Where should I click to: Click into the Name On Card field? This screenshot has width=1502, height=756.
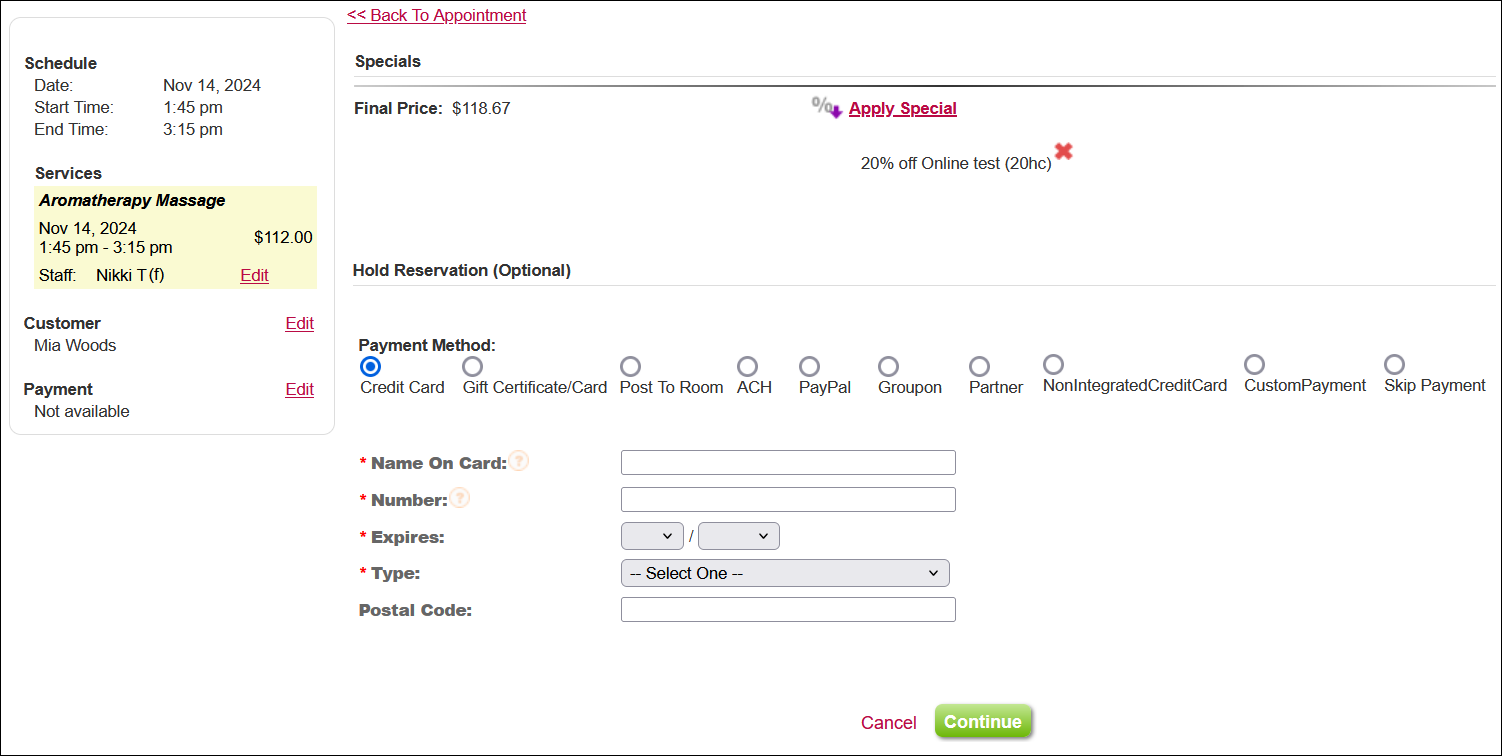[788, 462]
